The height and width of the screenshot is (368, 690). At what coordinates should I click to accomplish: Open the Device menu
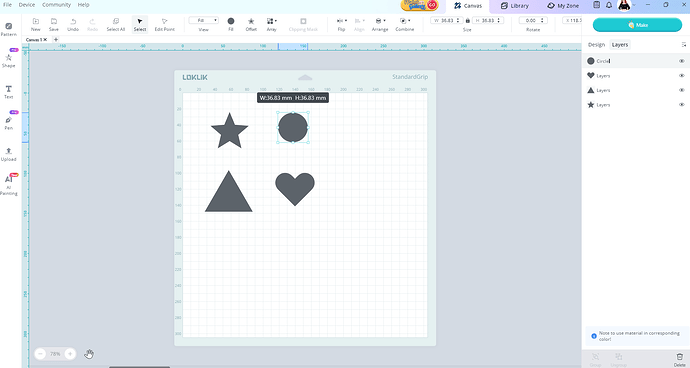pyautogui.click(x=27, y=5)
